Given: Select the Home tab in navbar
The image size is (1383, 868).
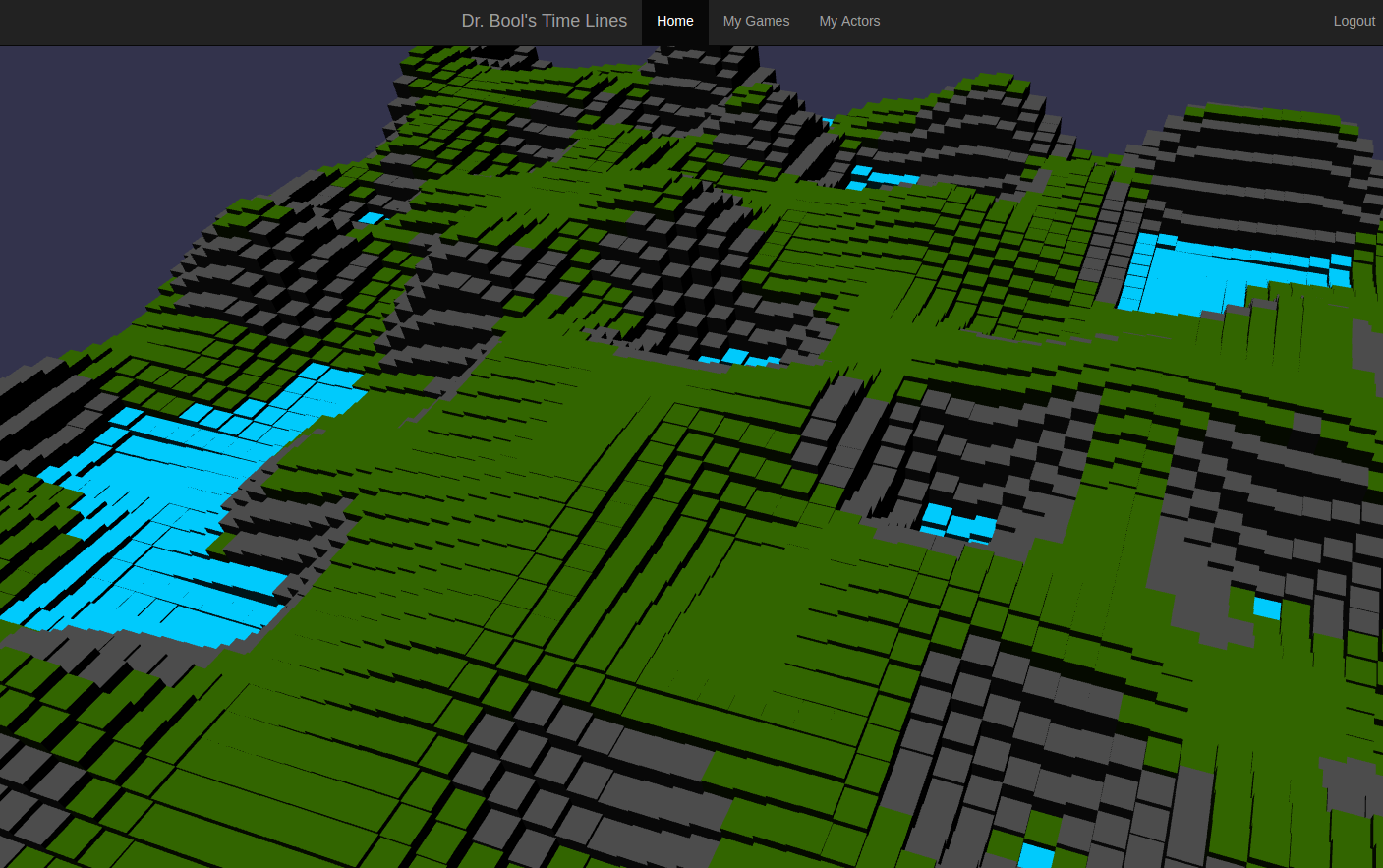Looking at the screenshot, I should (675, 22).
